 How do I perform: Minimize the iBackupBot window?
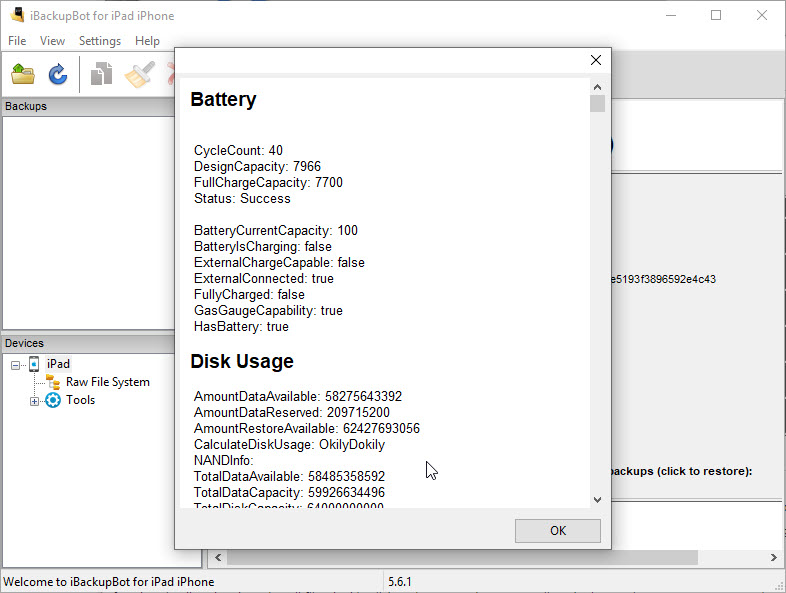671,16
